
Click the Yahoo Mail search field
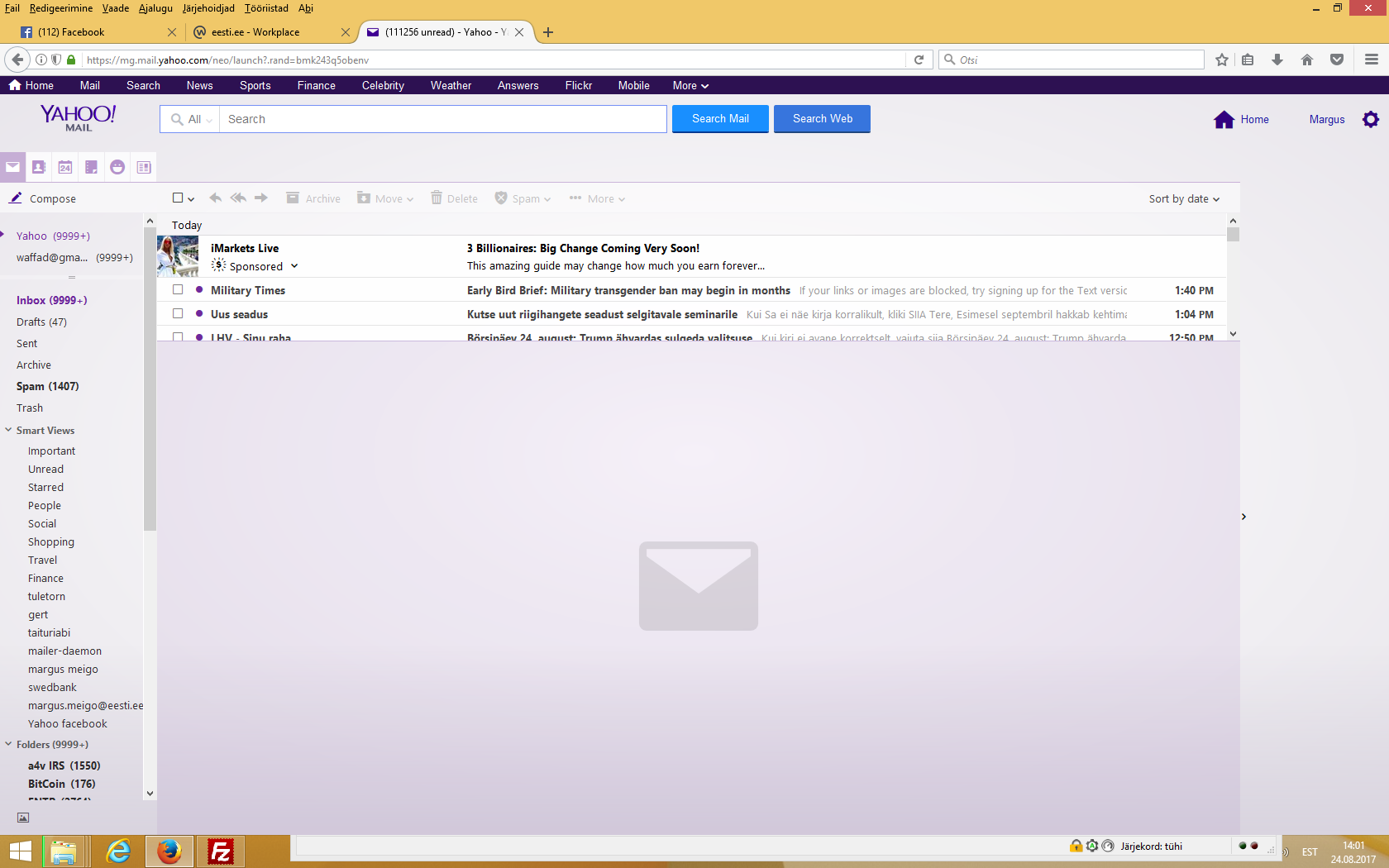point(442,119)
